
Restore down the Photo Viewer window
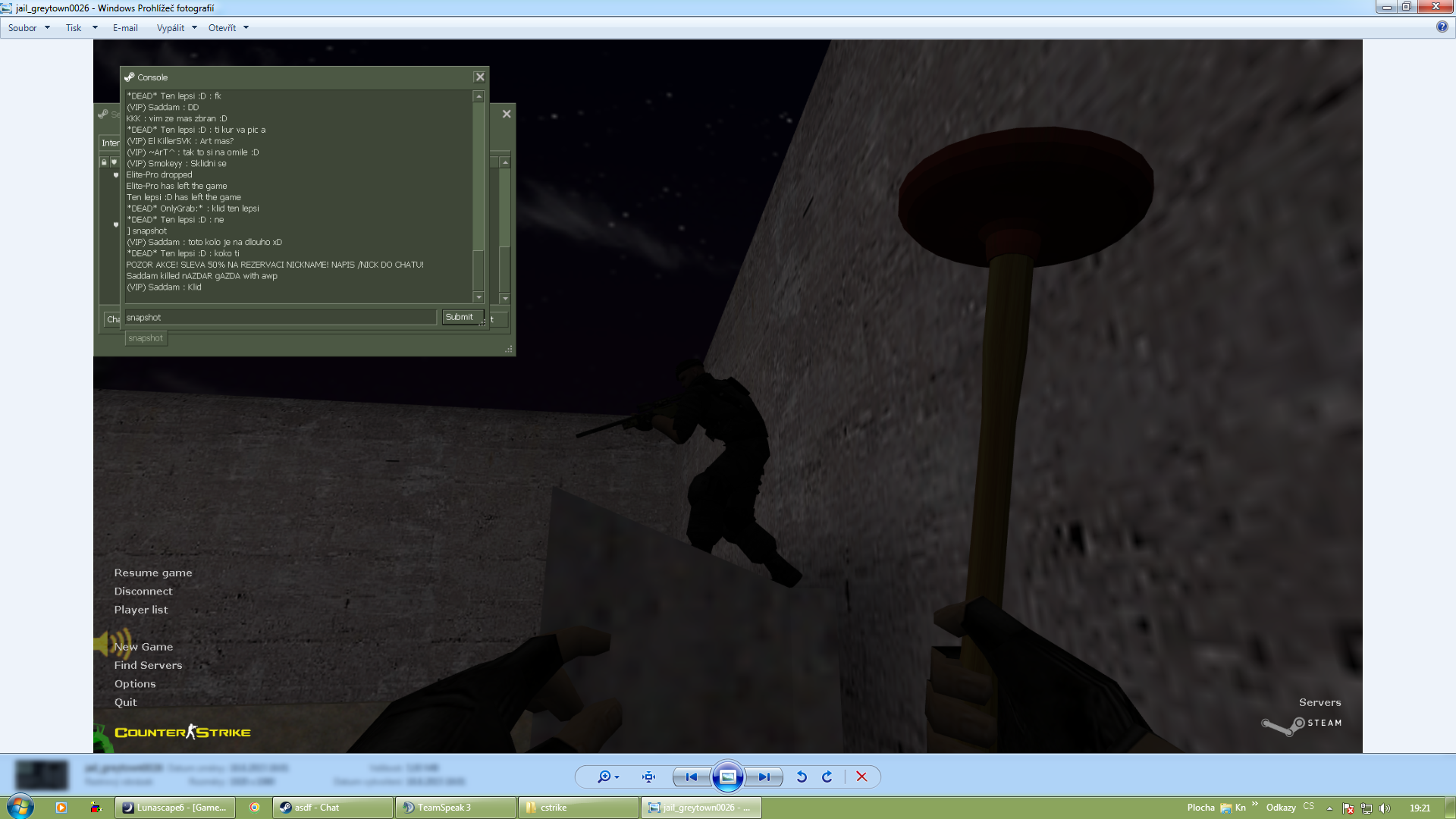pos(1406,7)
